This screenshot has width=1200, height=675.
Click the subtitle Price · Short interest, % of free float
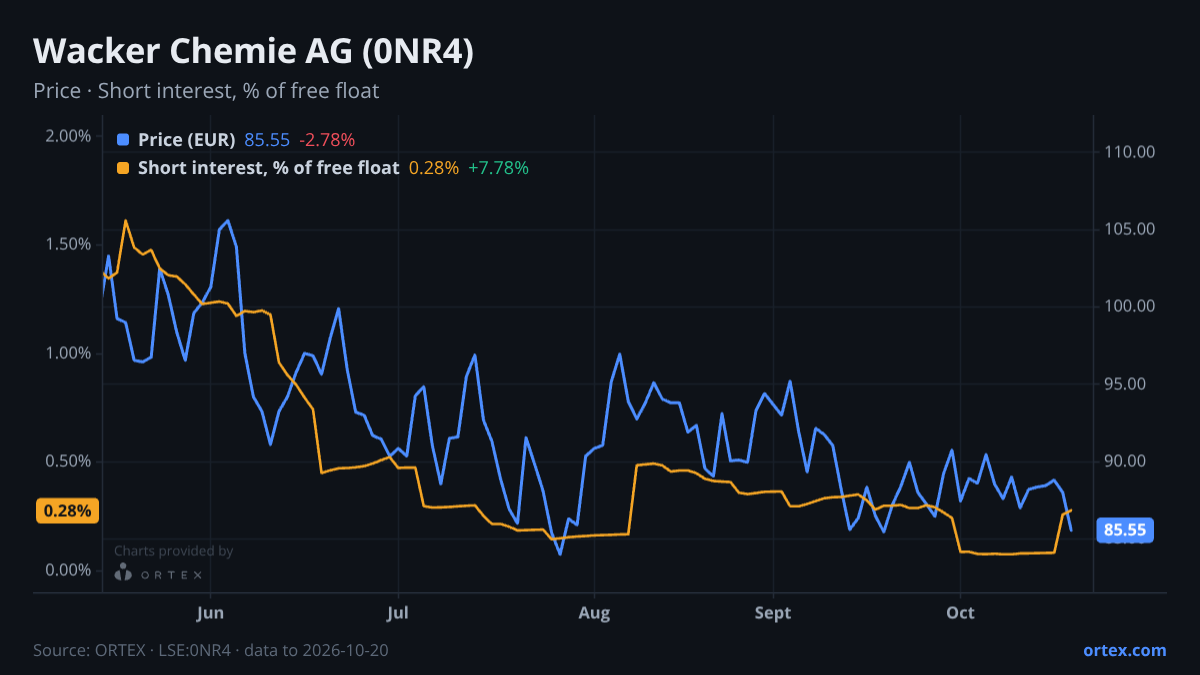pos(206,91)
